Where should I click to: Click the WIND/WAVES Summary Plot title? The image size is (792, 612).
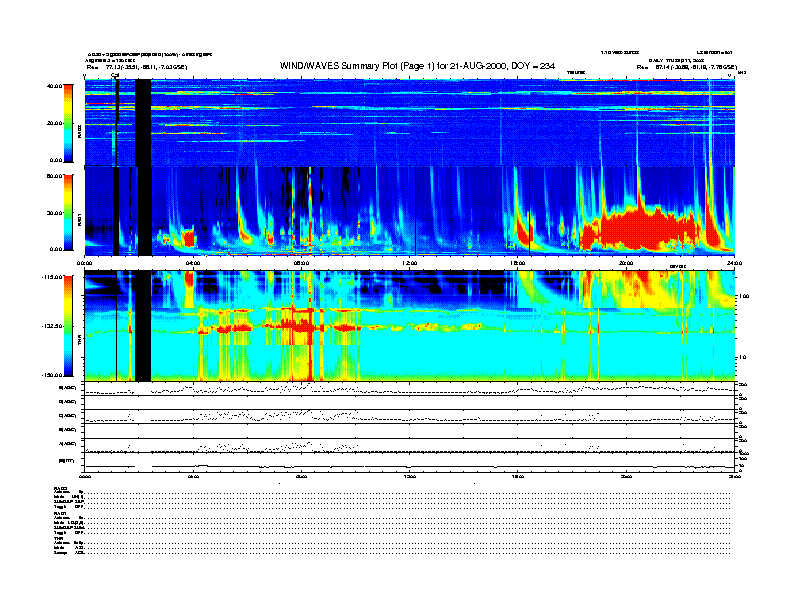click(x=417, y=66)
